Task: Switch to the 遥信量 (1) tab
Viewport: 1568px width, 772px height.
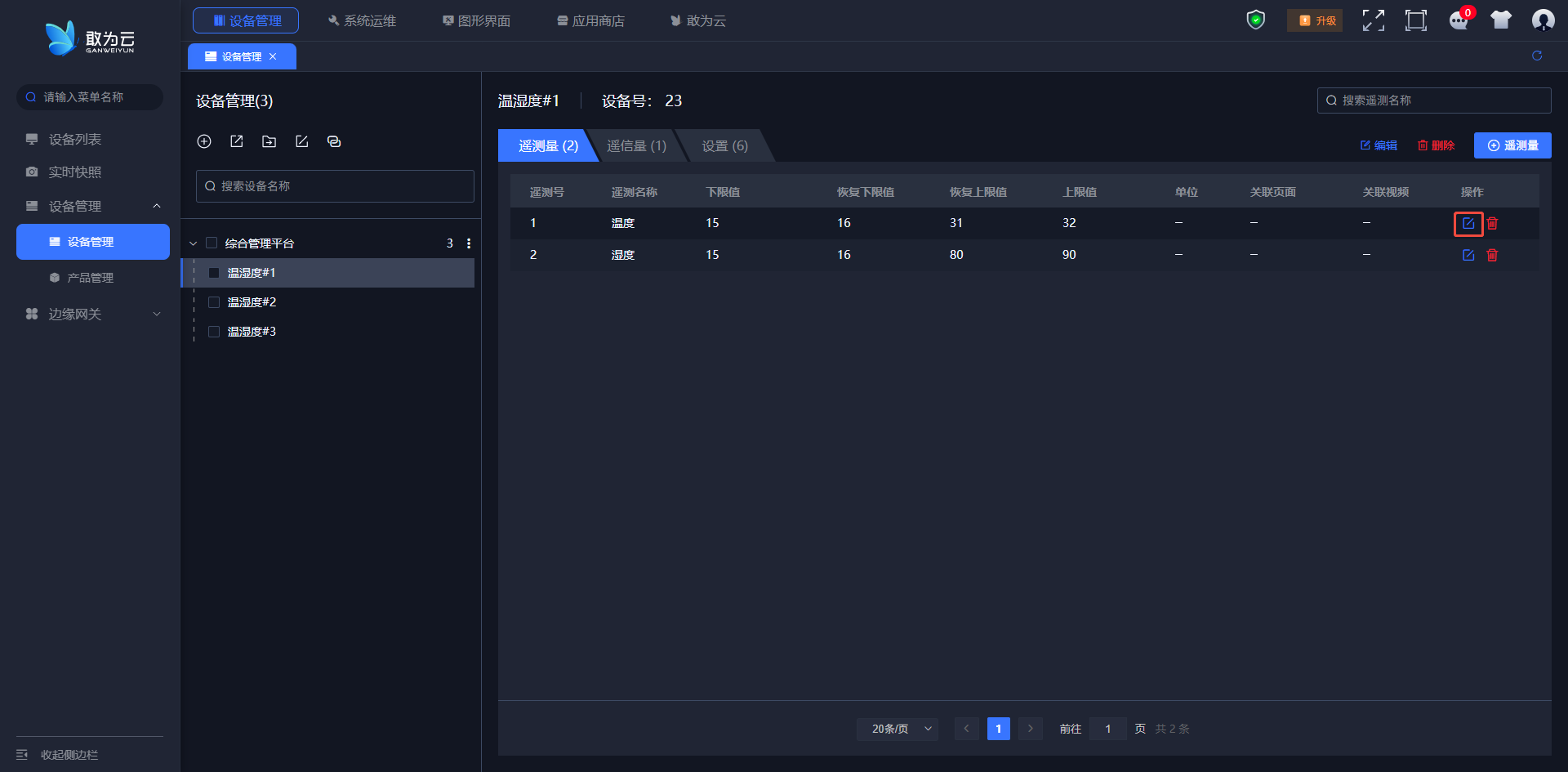Action: [x=636, y=145]
